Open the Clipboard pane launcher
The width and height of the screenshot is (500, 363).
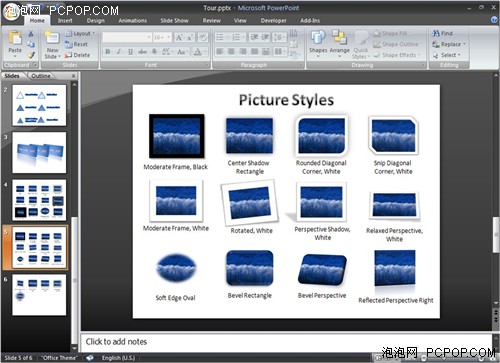35,65
